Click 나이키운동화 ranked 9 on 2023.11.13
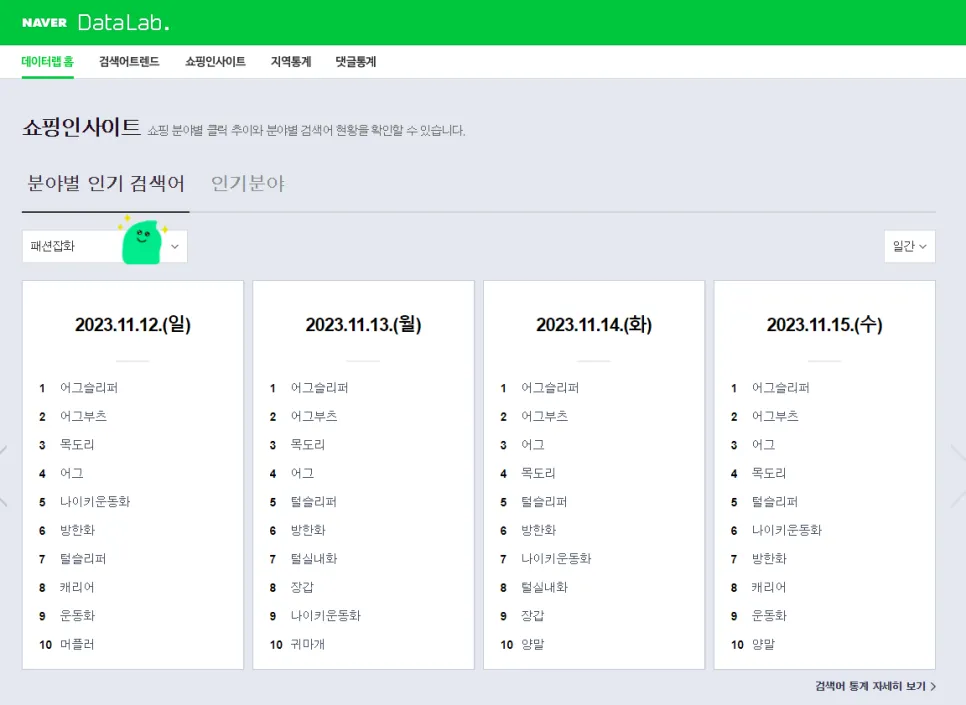966x705 pixels. pos(326,616)
